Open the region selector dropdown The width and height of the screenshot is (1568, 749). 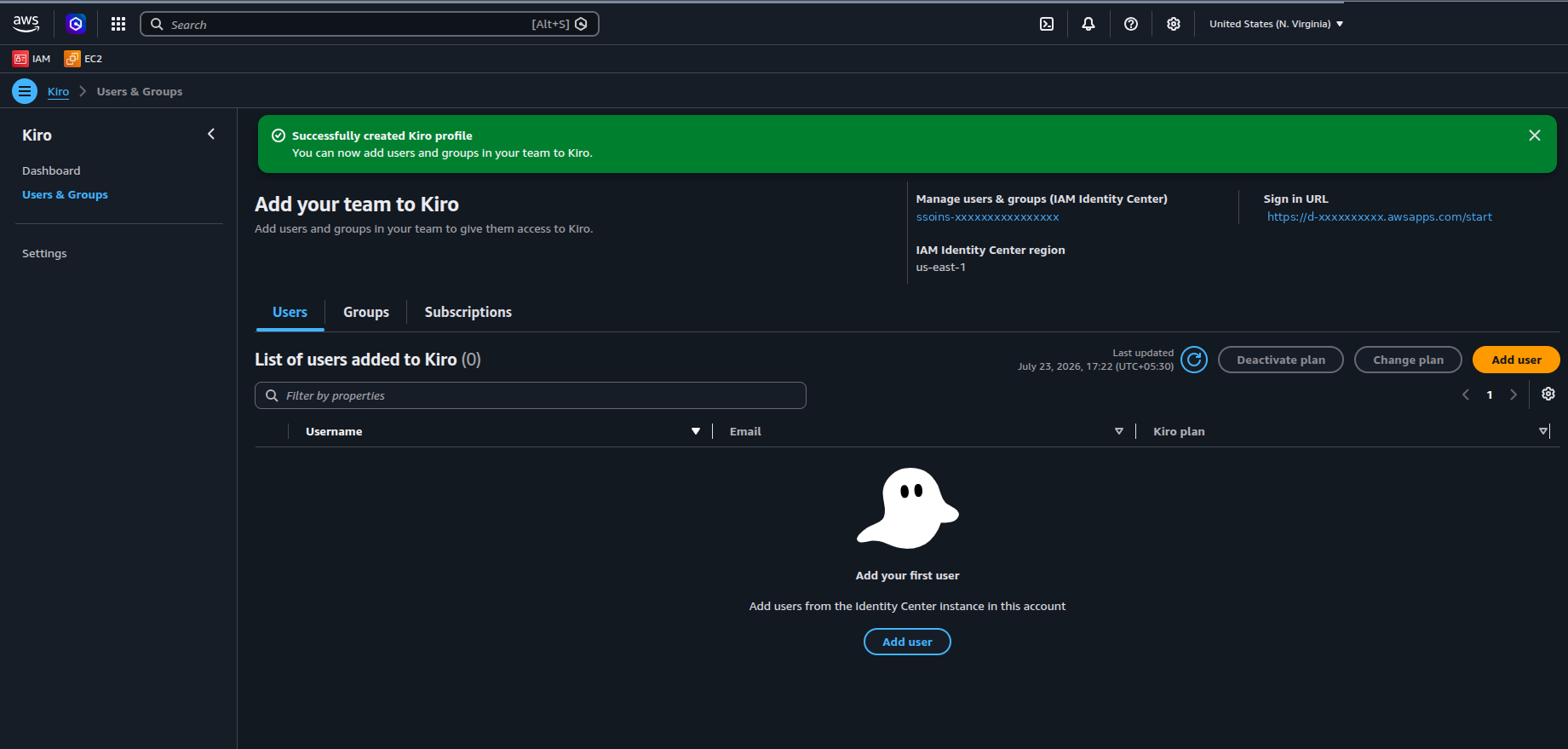pos(1276,24)
